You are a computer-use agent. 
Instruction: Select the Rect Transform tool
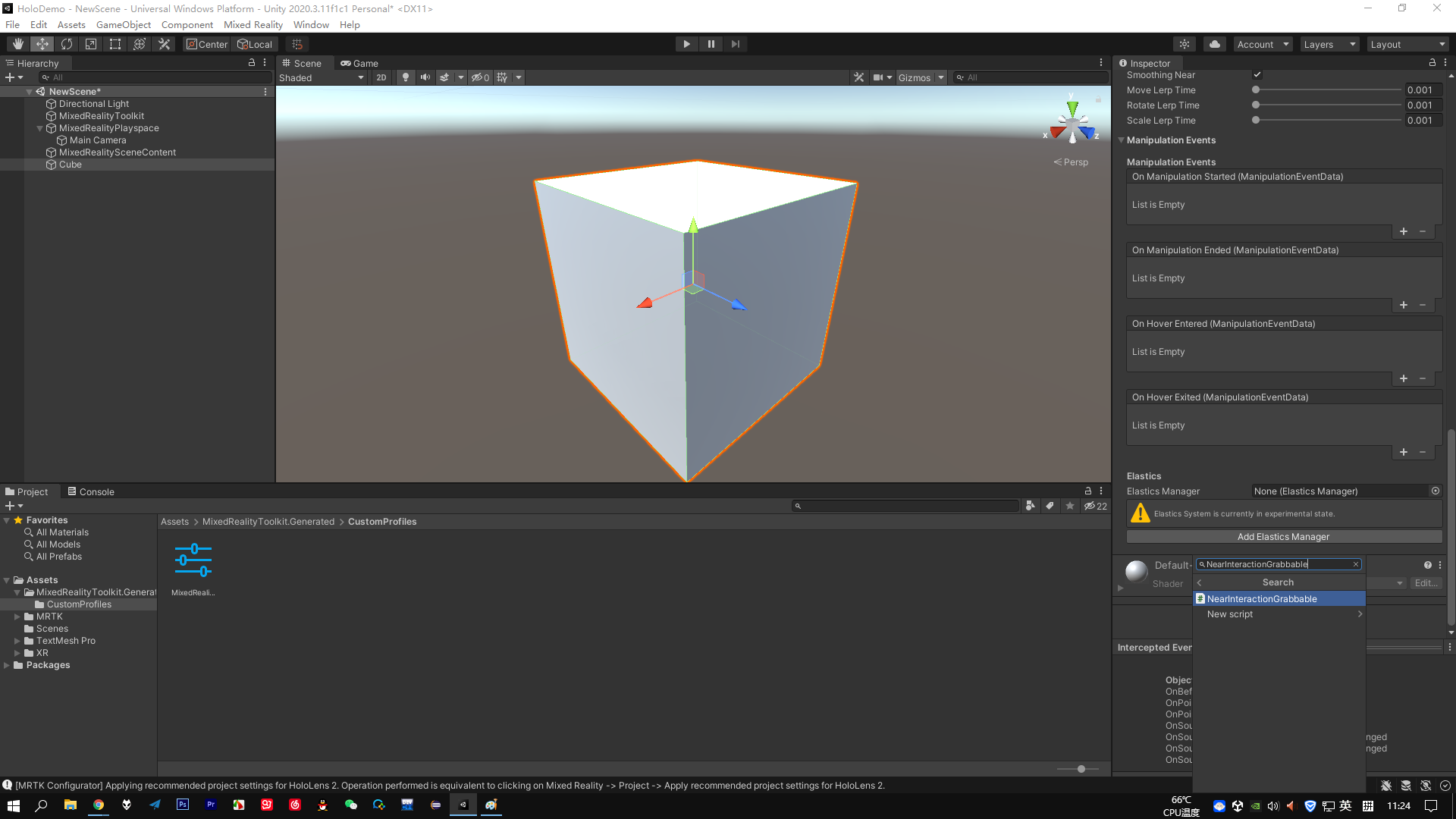click(115, 43)
